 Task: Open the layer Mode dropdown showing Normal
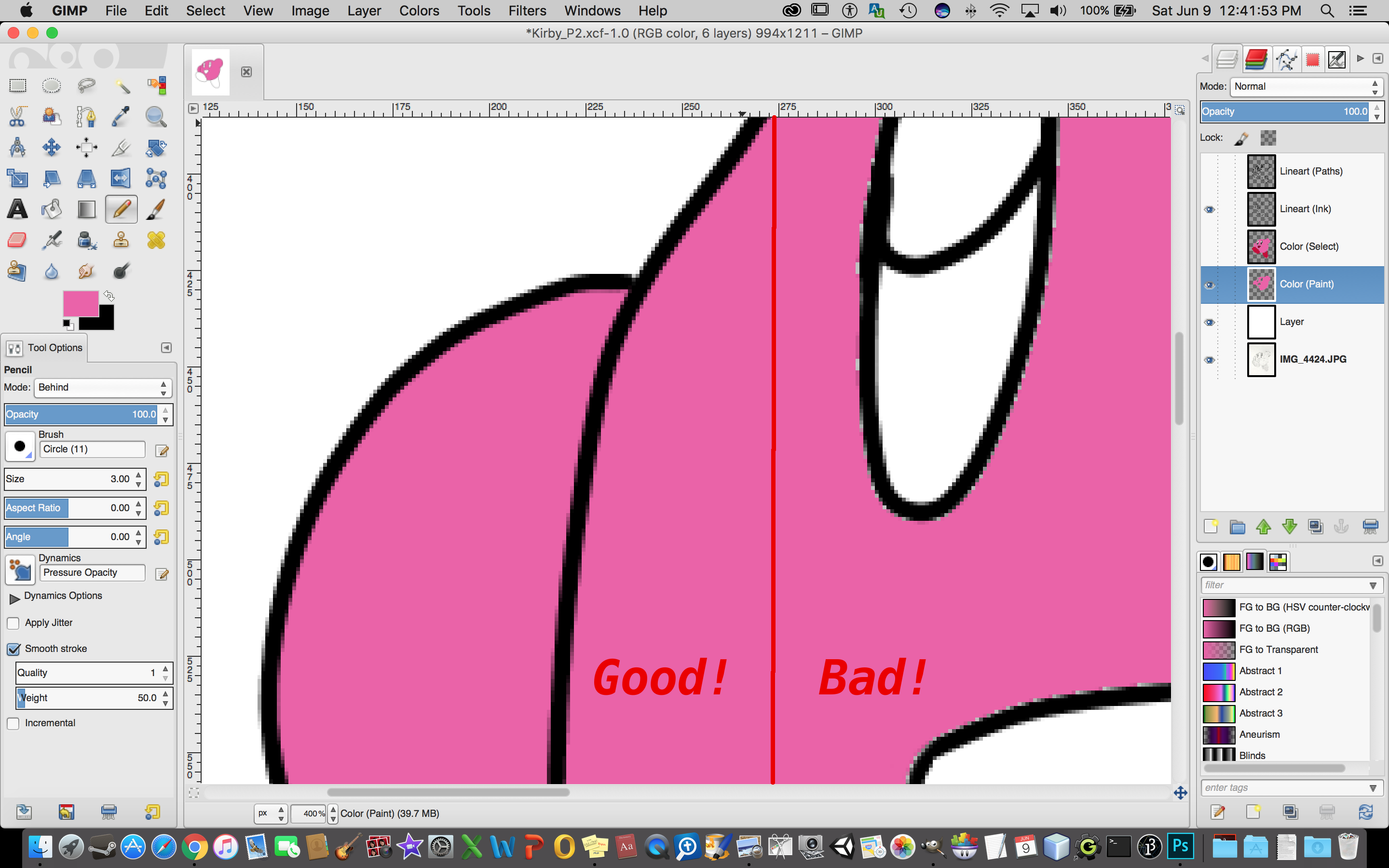[x=1307, y=87]
